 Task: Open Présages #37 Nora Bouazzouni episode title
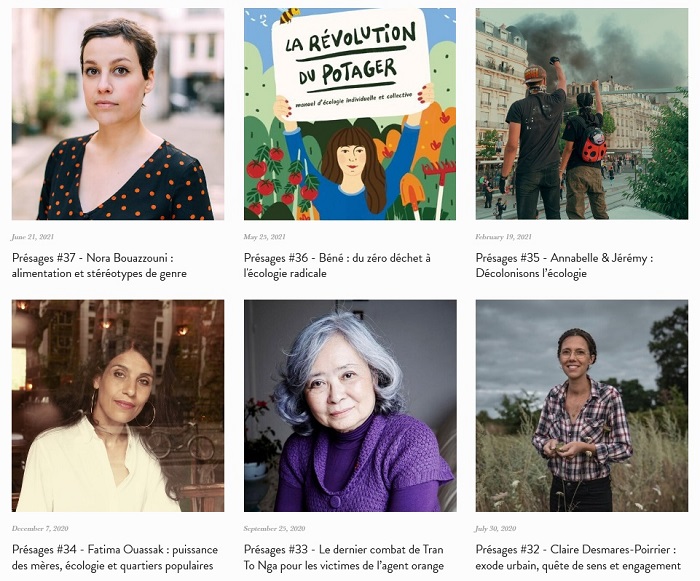(x=99, y=265)
